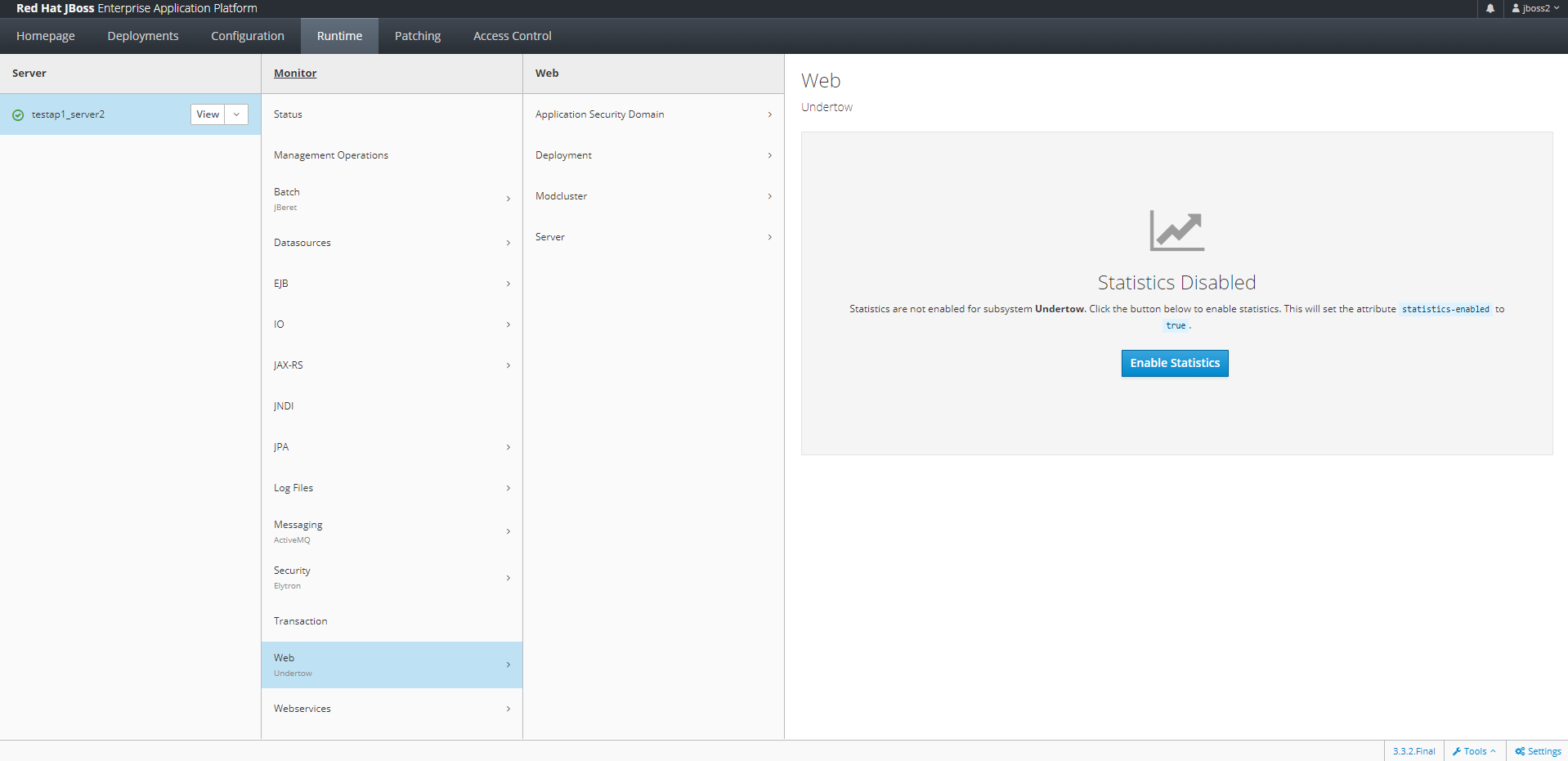Expand the Webservices chevron
Viewport: 1568px width, 761px height.
[x=508, y=709]
